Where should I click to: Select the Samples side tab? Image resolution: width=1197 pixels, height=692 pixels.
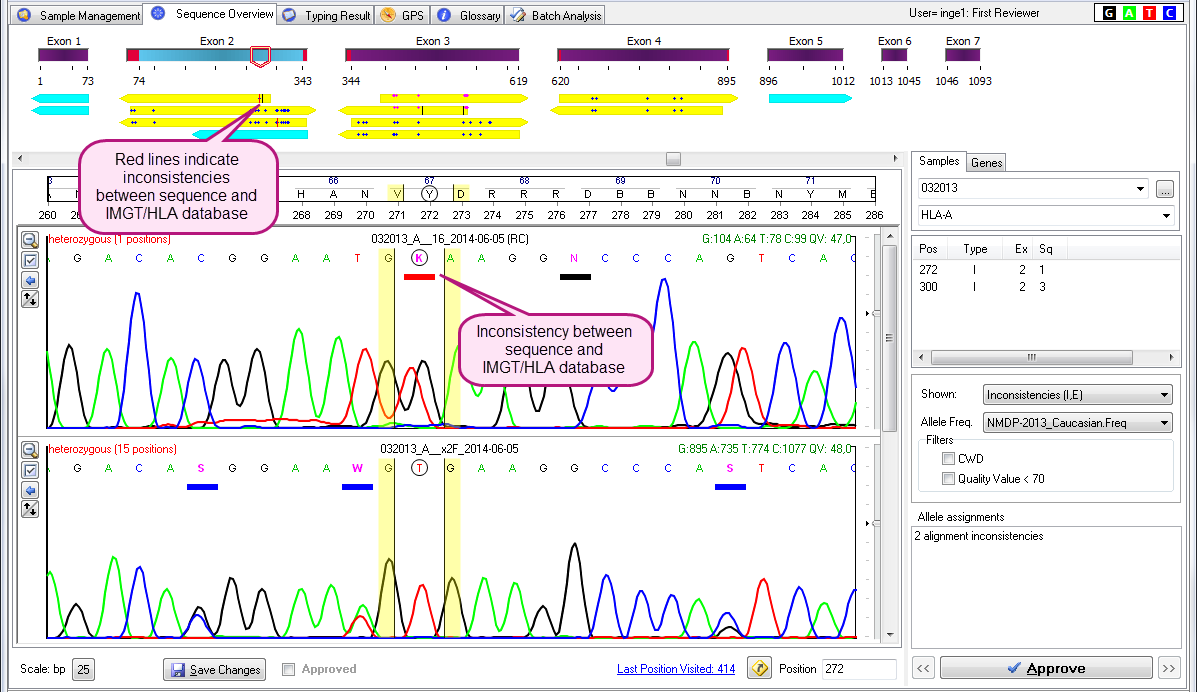click(939, 161)
